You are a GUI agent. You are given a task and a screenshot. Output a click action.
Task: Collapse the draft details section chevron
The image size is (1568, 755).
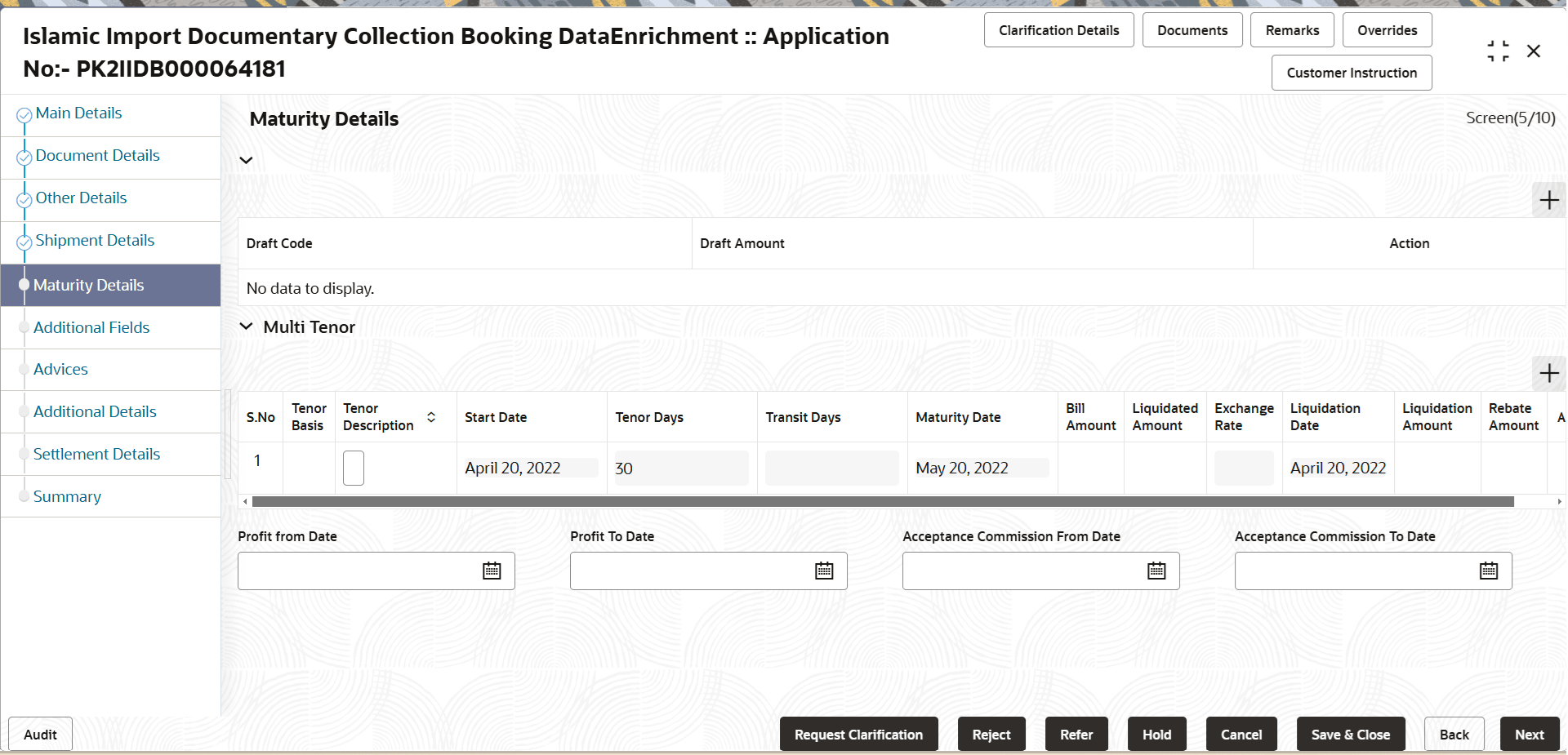[x=246, y=160]
